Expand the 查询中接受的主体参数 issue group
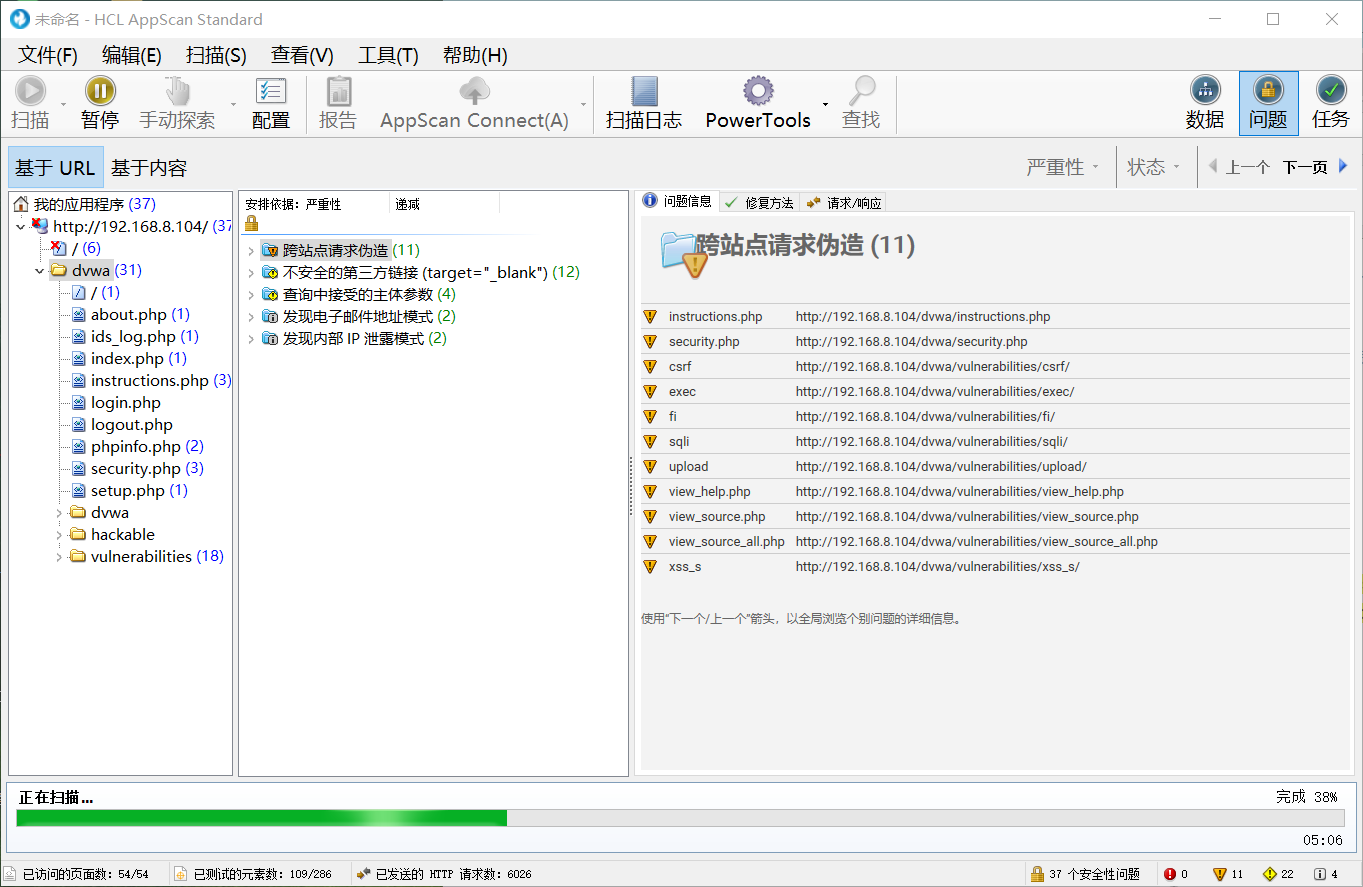The width and height of the screenshot is (1363, 887). click(251, 294)
